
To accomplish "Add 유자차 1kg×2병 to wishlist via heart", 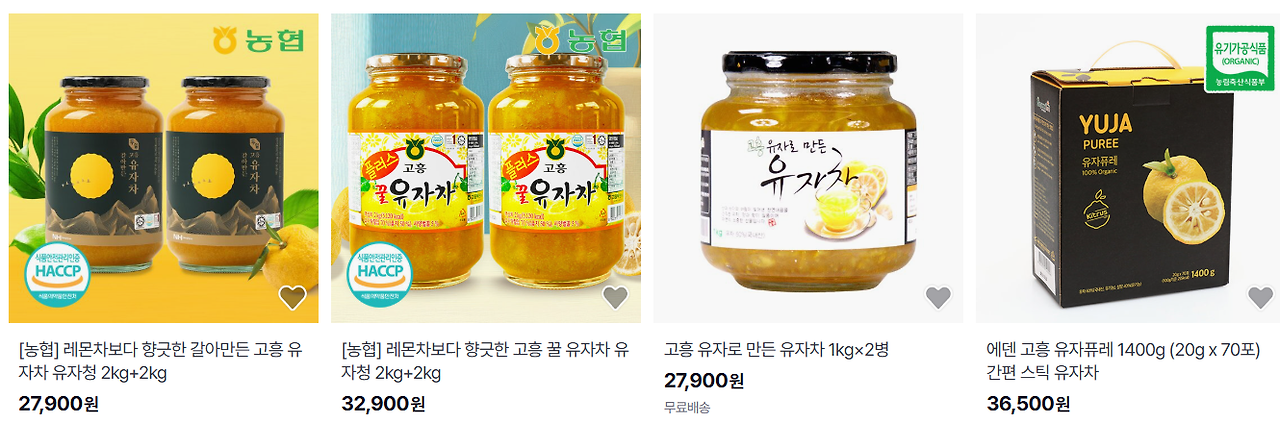I will pyautogui.click(x=937, y=297).
